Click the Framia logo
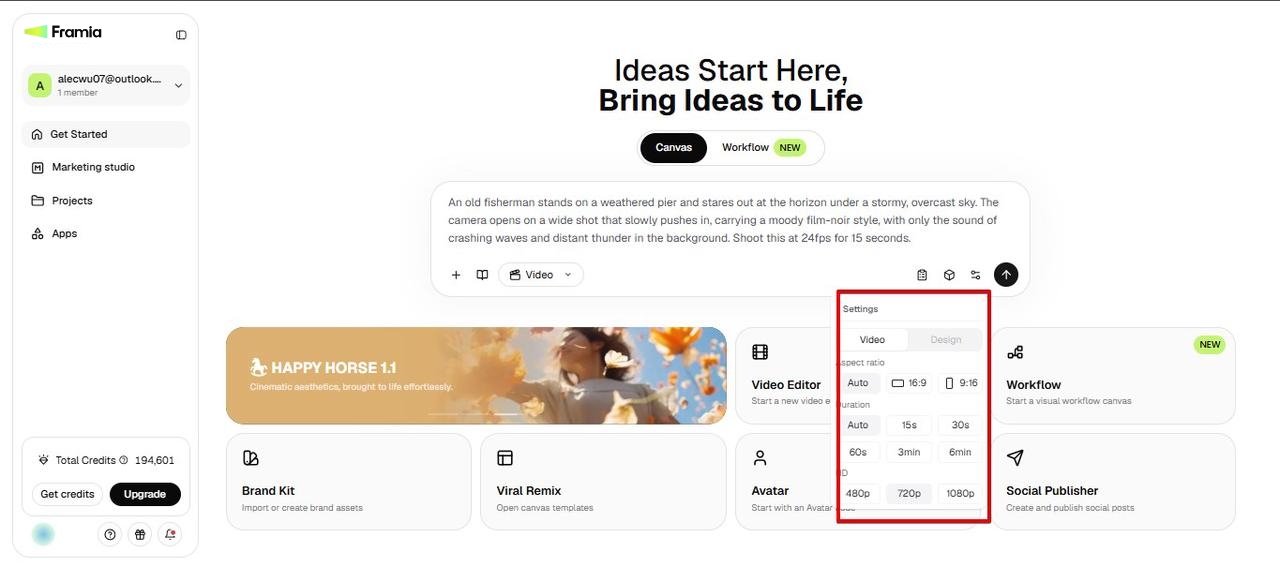Viewport: 1280px width, 567px height. [63, 32]
